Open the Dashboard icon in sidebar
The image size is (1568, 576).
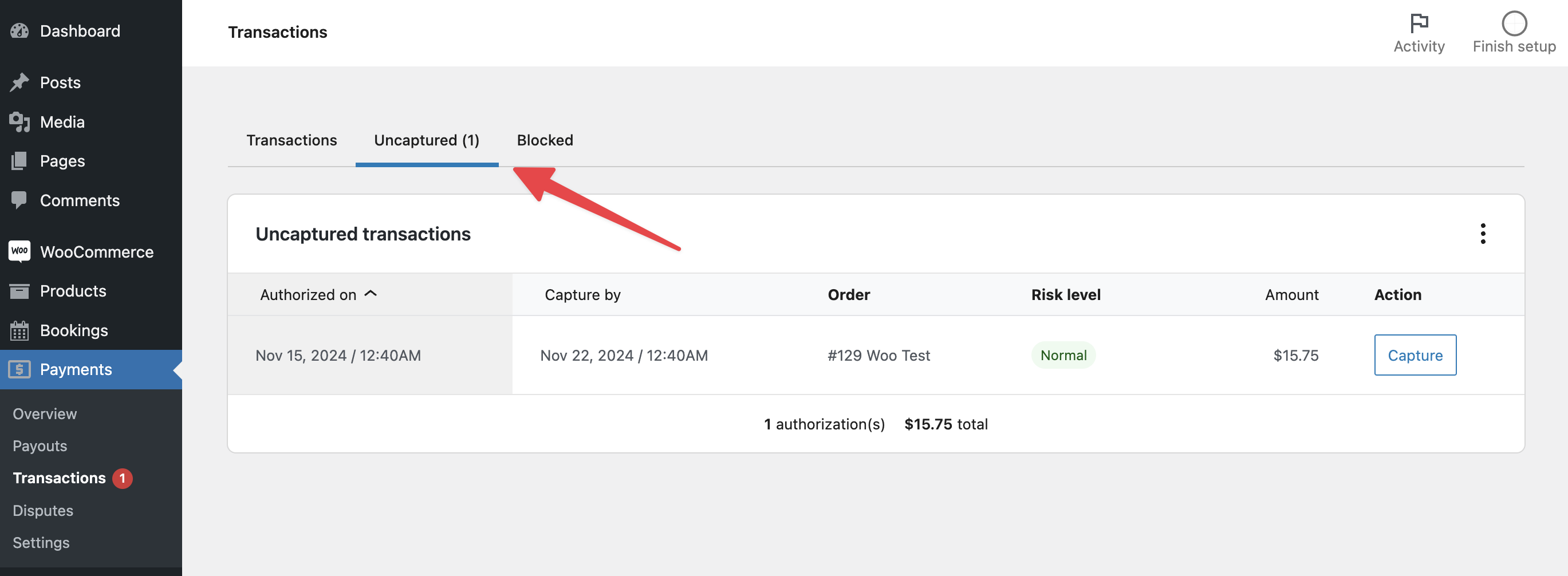click(19, 30)
